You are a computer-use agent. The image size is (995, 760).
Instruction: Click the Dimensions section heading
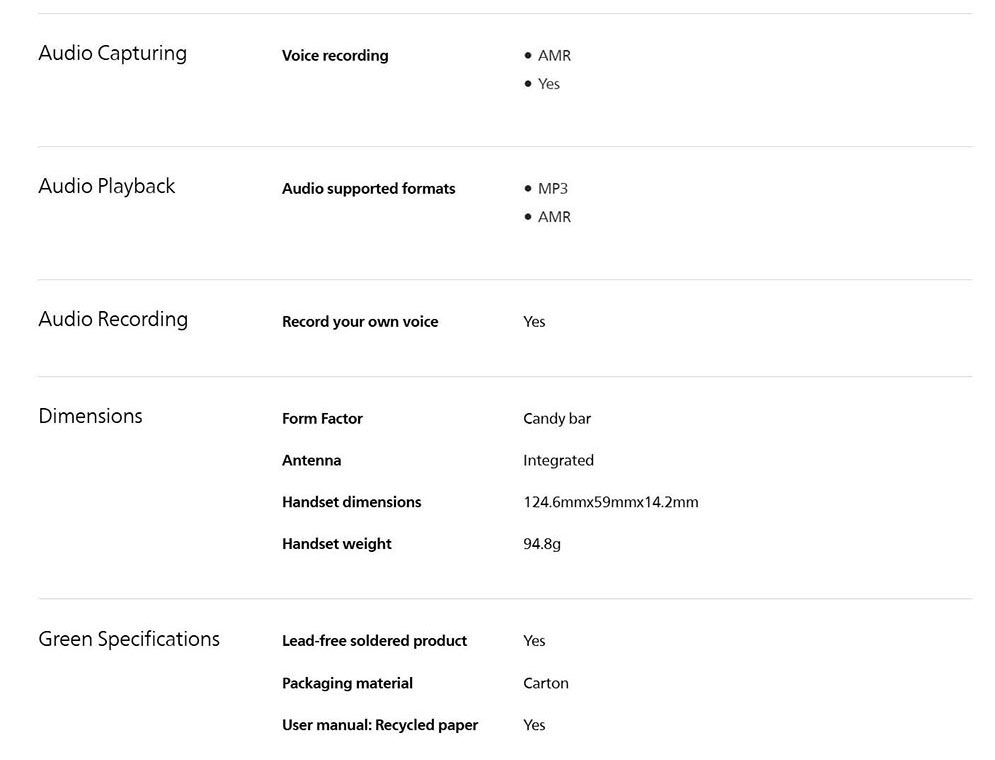[90, 416]
